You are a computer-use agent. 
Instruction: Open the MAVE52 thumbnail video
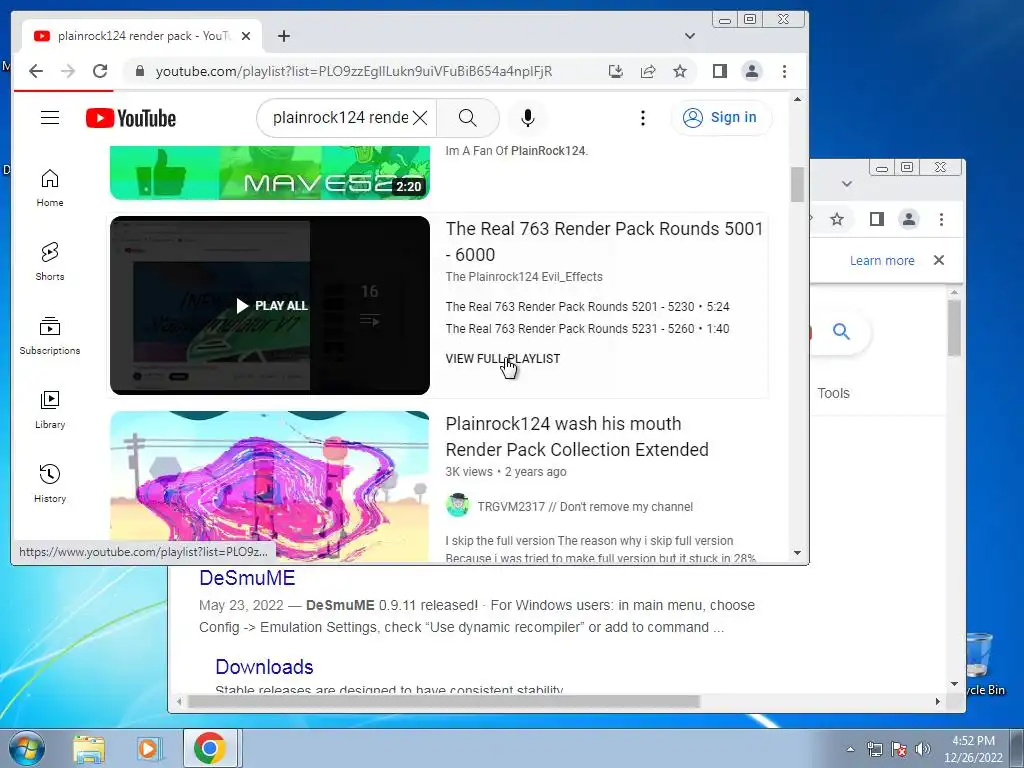point(270,173)
